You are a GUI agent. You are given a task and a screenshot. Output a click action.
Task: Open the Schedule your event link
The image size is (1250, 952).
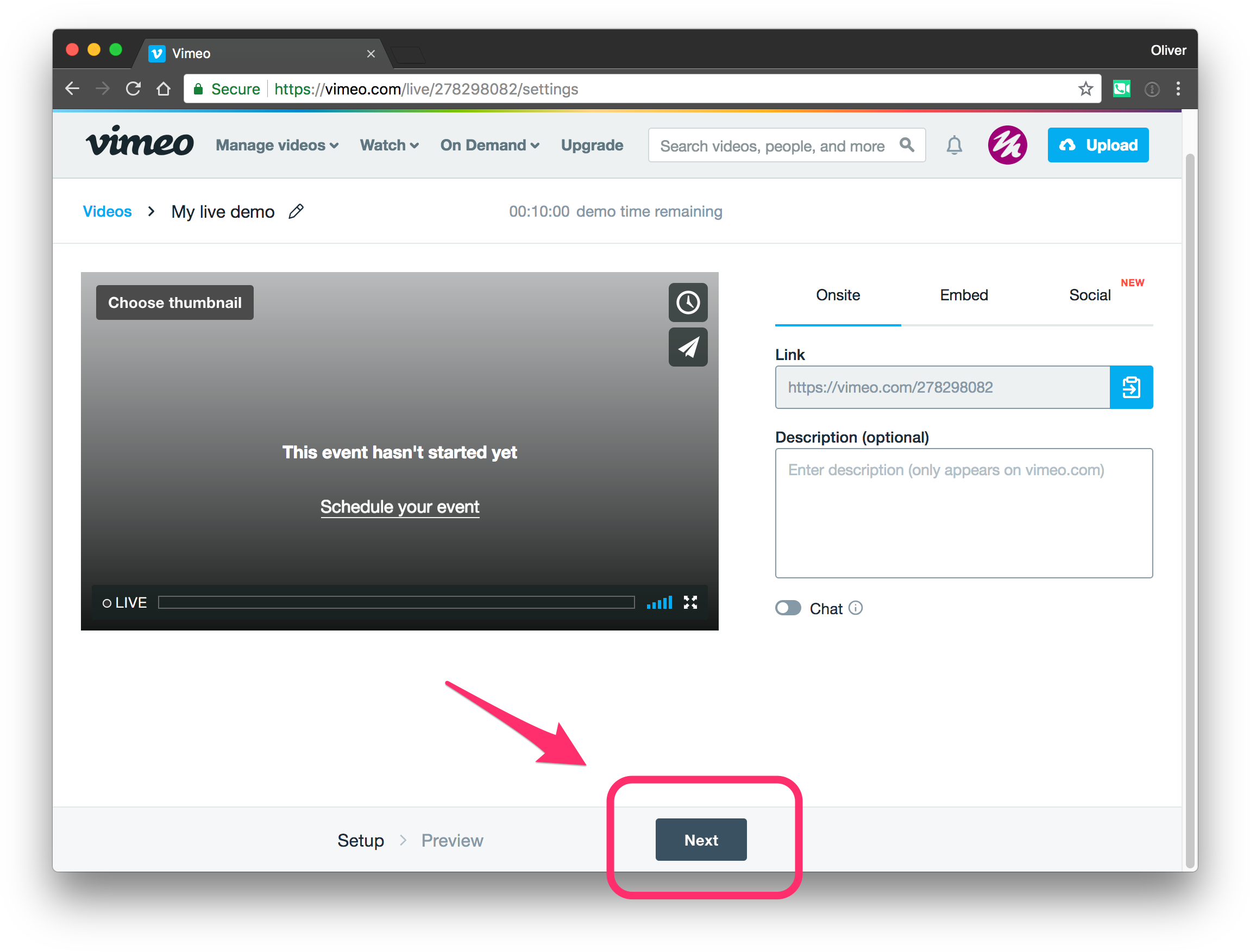tap(400, 507)
